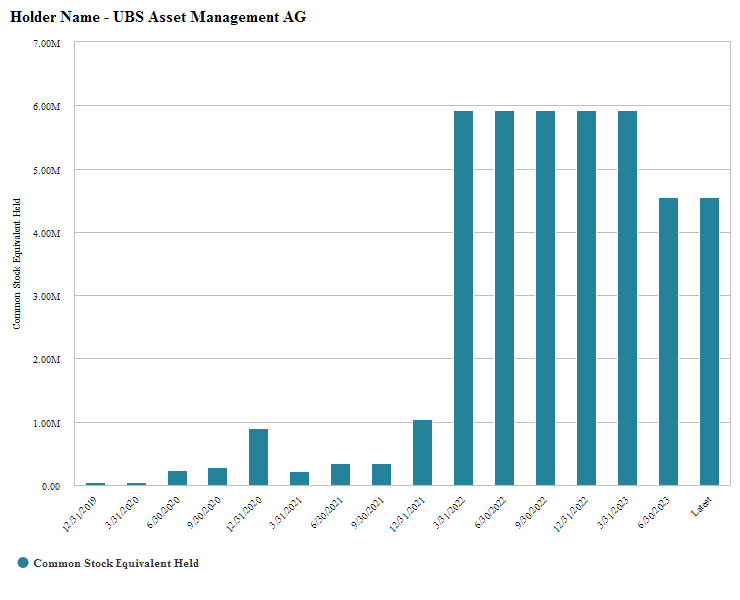Screen dimensions: 740x600
Task: Select the bar for 6/30/2023
Action: point(669,342)
